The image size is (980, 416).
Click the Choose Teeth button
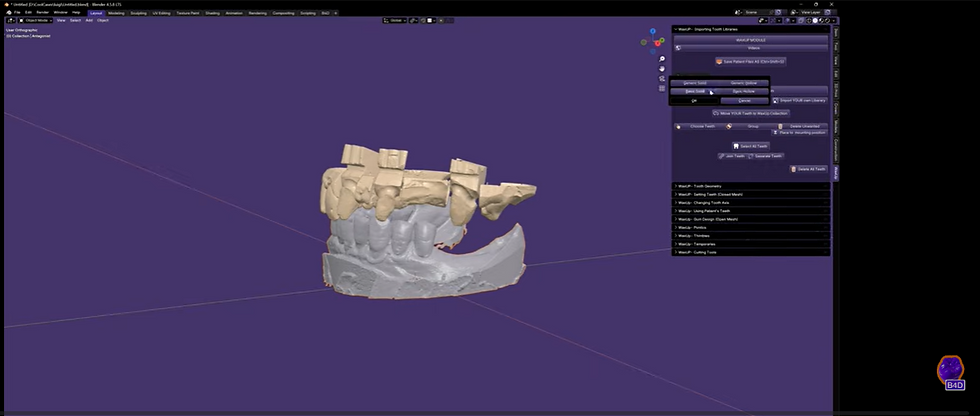[699, 126]
